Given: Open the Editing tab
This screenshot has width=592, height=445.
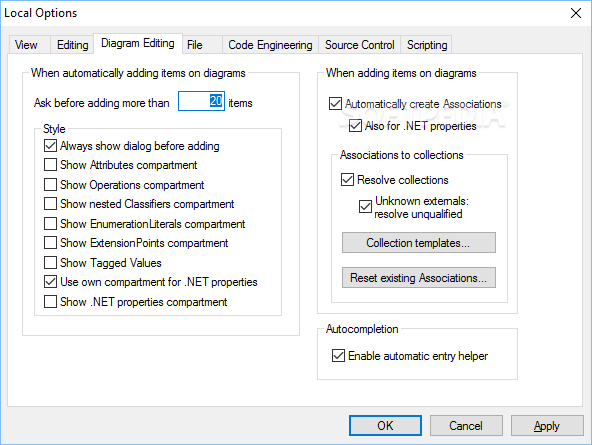Looking at the screenshot, I should (x=72, y=45).
